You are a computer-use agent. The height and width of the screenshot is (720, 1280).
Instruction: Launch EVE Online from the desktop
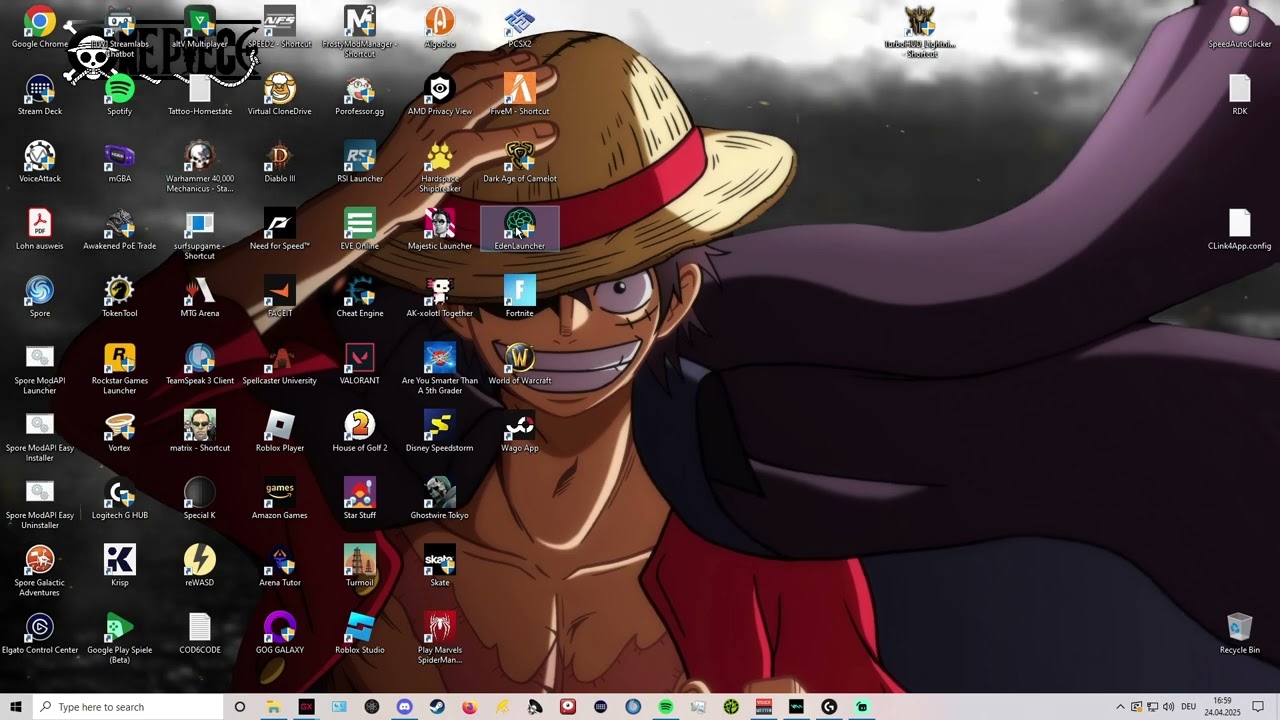pyautogui.click(x=360, y=228)
